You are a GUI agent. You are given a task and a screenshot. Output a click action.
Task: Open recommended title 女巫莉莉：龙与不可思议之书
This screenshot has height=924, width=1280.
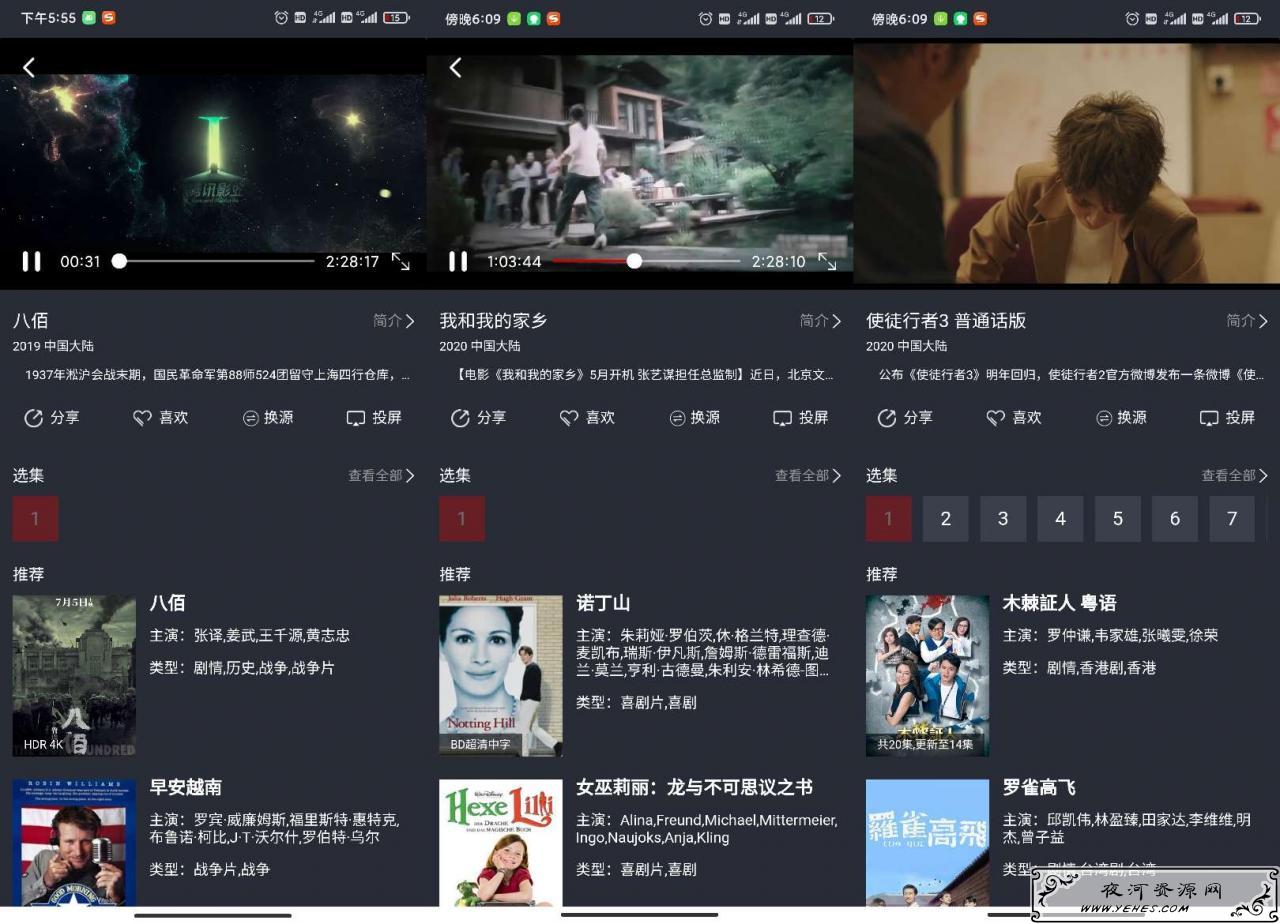[x=694, y=787]
